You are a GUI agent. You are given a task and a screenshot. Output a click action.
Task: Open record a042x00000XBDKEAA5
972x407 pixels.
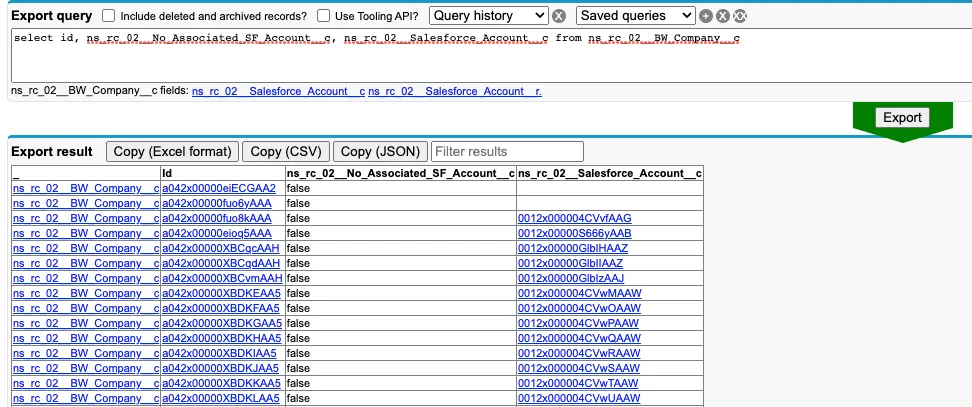[221, 293]
